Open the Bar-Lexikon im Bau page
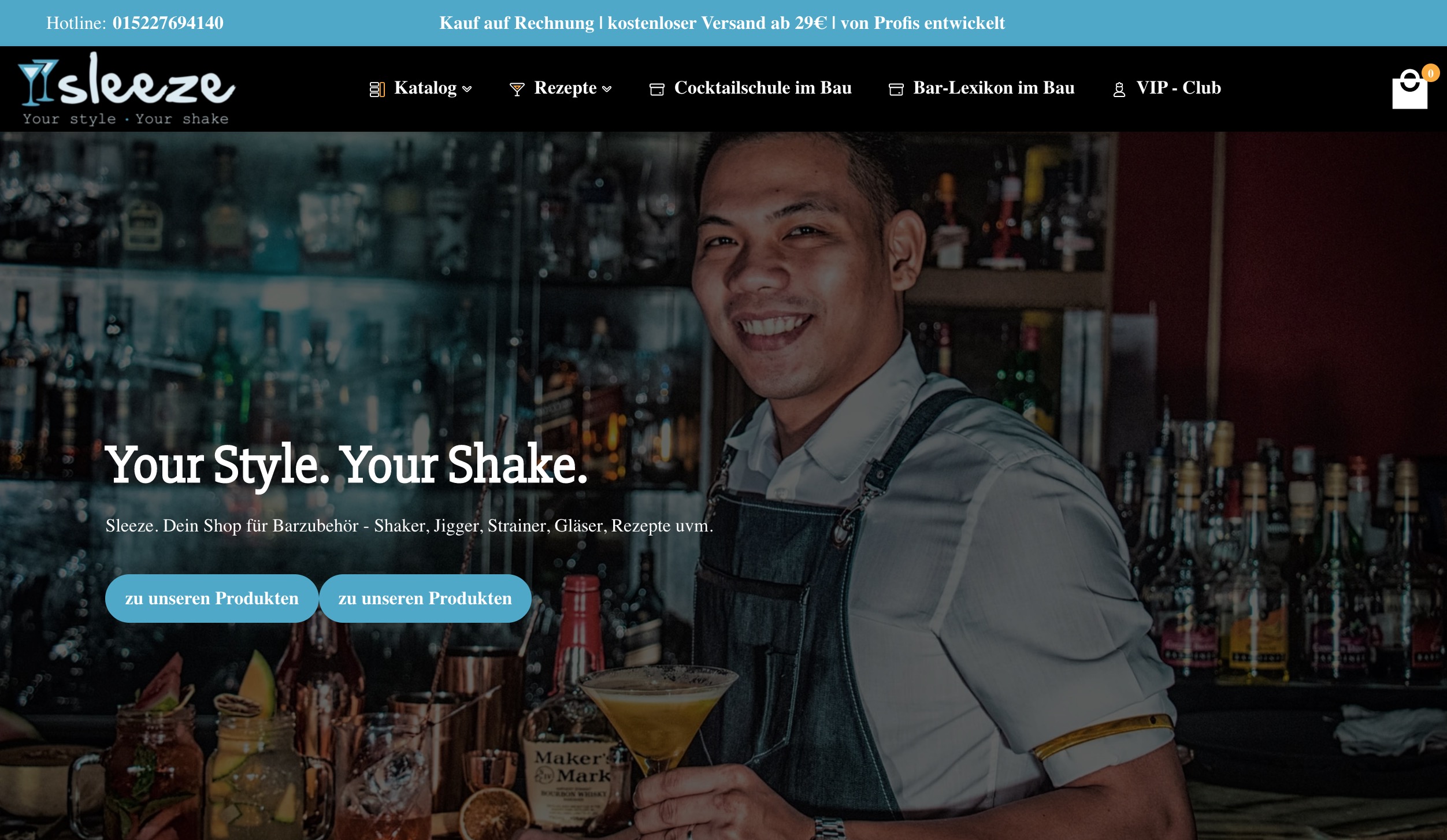 pyautogui.click(x=994, y=88)
